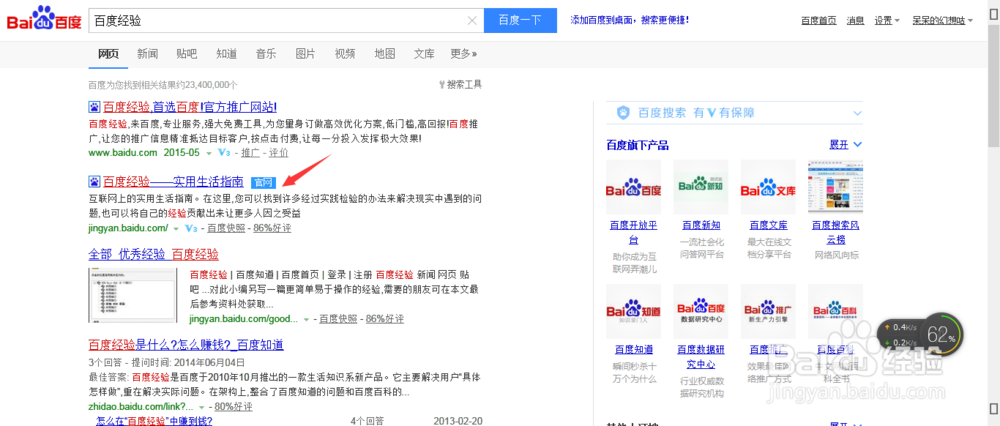Click 80%好评 on zhidao result
Viewport: 1000px width, 426px height.
(x=233, y=406)
